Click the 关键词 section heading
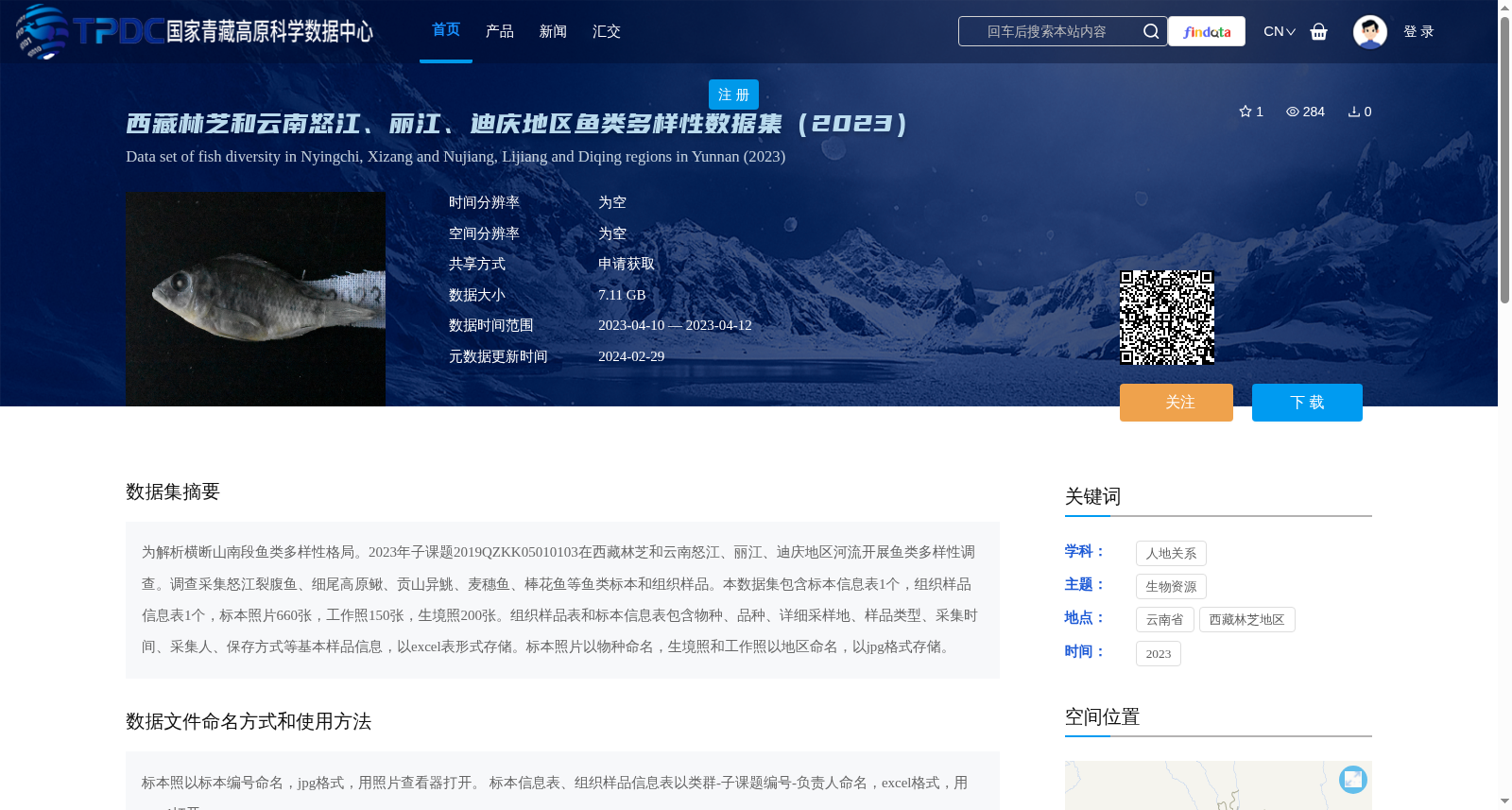This screenshot has width=1512, height=810. 1092,496
